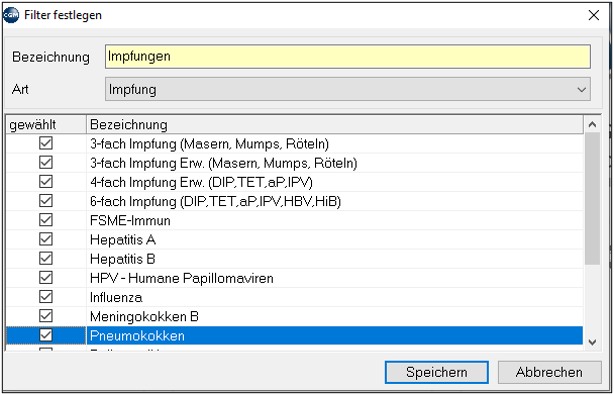Image resolution: width=614 pixels, height=395 pixels.
Task: Uncheck 3-fach Impfung (Masern, Mumps, Röteln)
Action: [x=46, y=143]
